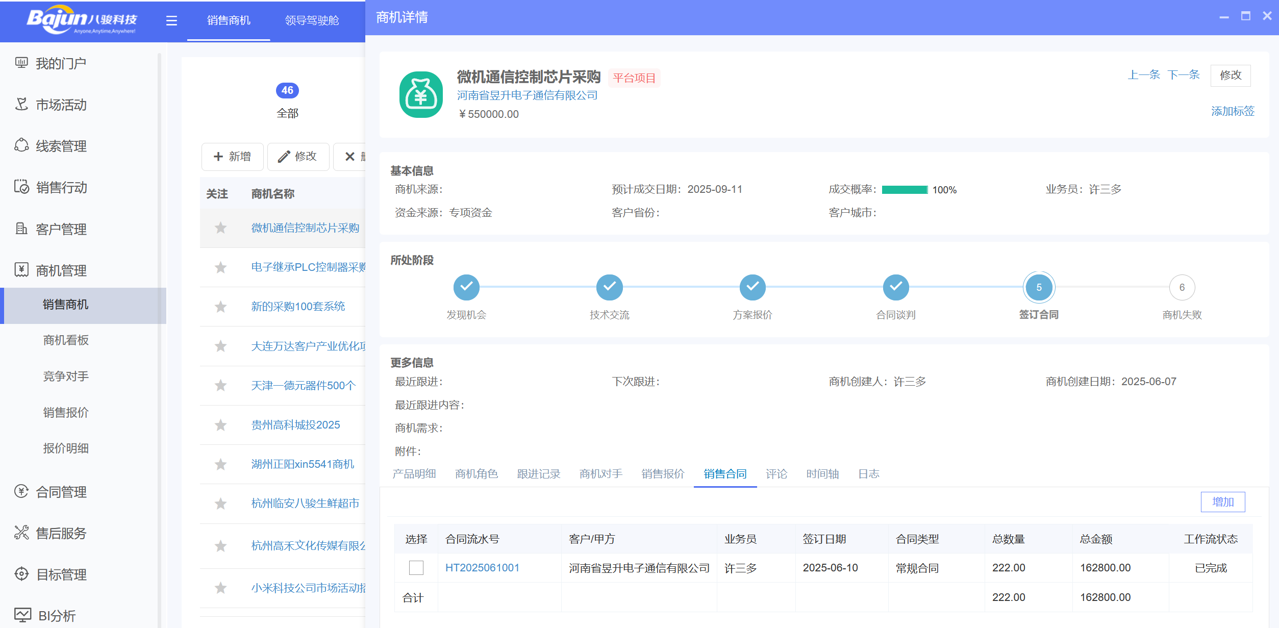Collapse the 商机管理 sidebar group
The height and width of the screenshot is (628, 1279).
[60, 270]
